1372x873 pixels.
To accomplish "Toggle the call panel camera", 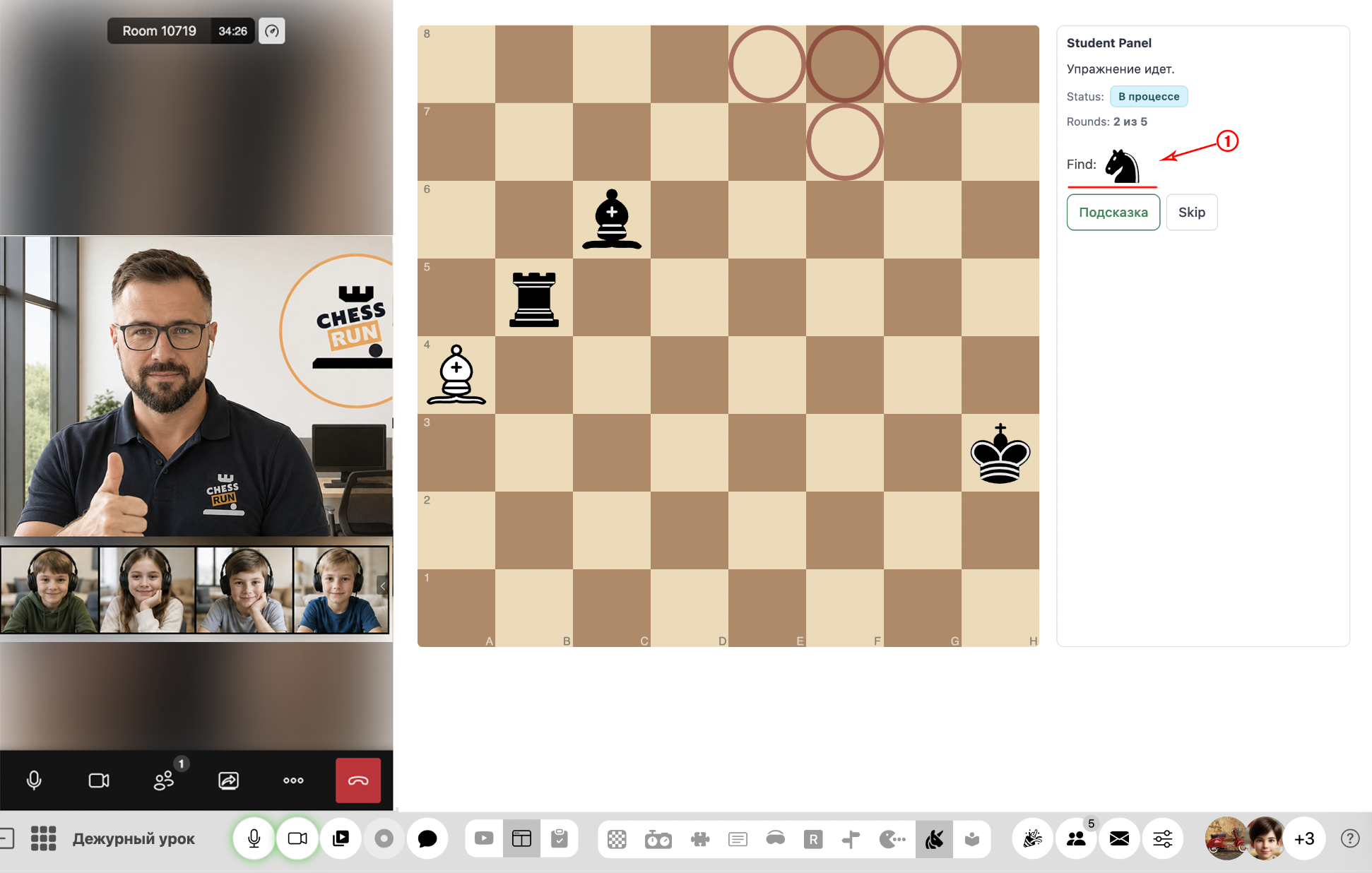I will (x=99, y=780).
